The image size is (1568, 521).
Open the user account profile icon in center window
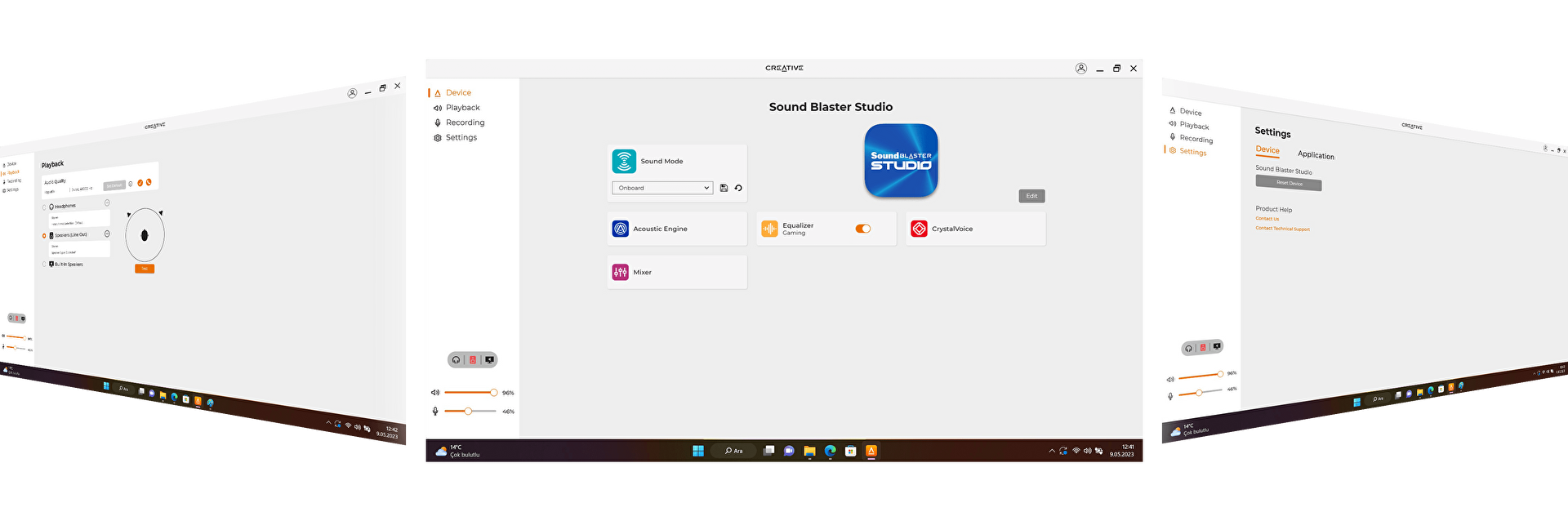(1080, 69)
